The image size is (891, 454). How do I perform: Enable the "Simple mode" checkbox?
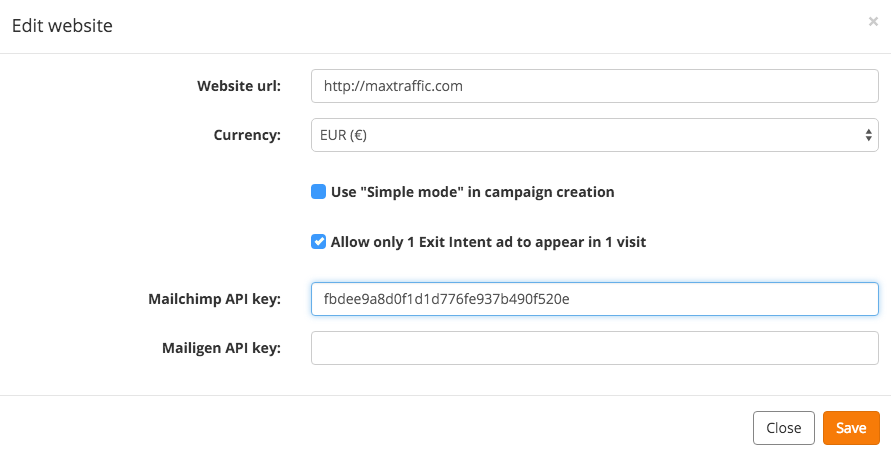point(318,191)
